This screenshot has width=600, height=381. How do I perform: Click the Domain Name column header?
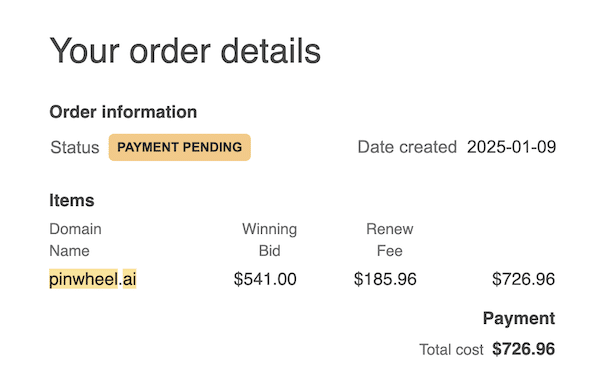coord(75,240)
